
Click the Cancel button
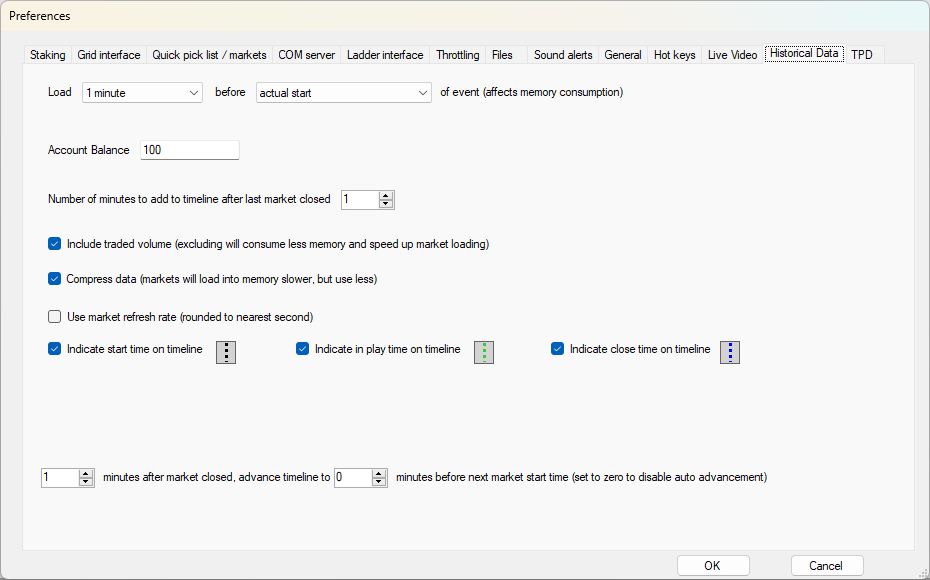coord(827,566)
